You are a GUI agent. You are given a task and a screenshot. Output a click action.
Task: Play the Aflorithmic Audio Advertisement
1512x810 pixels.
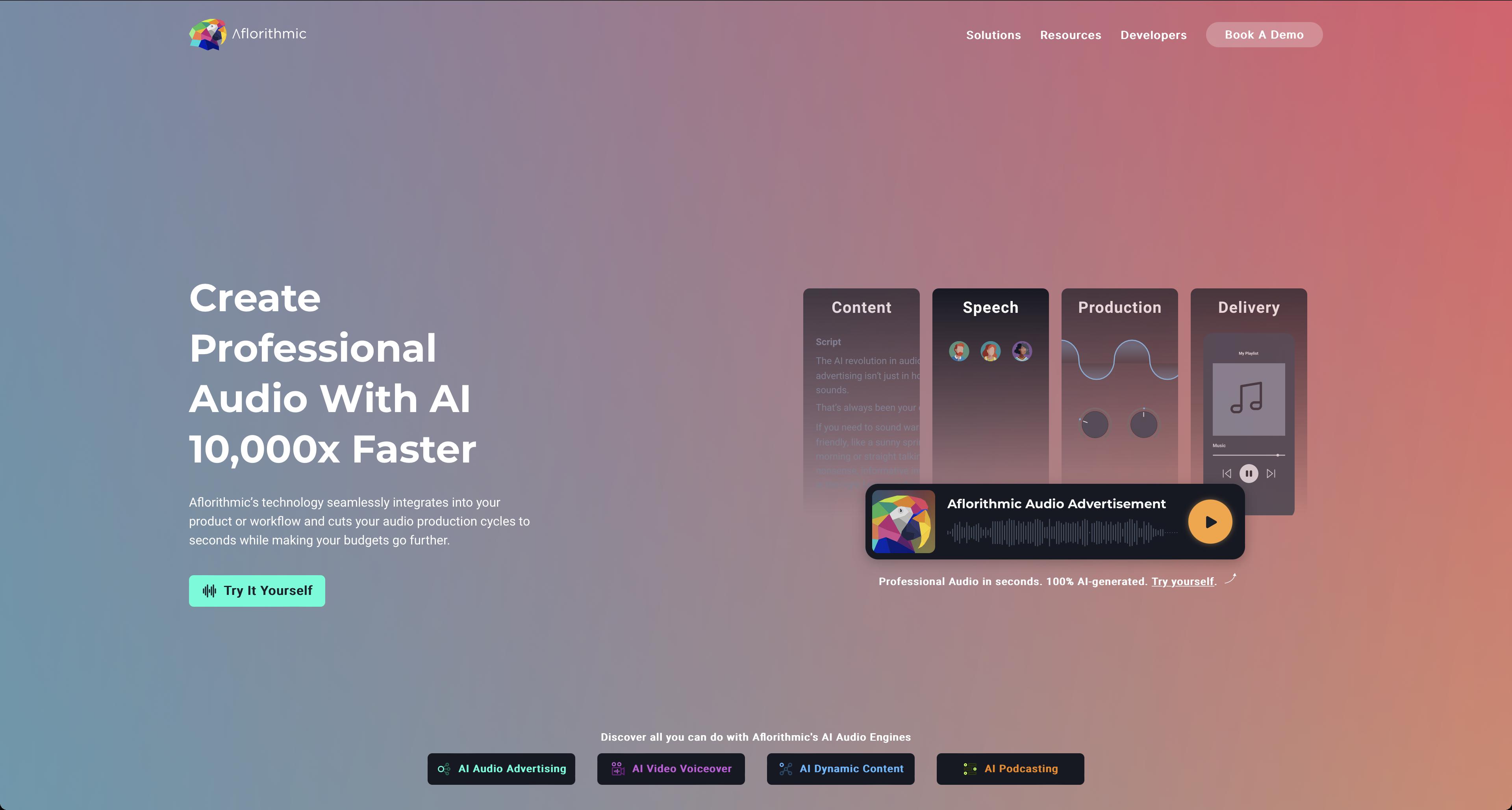coord(1210,522)
